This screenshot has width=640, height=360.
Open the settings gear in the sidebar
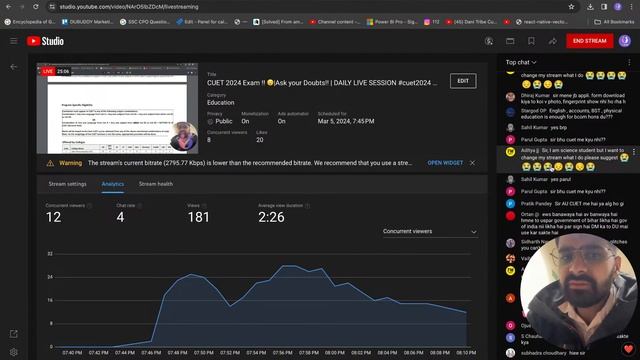tap(13, 352)
